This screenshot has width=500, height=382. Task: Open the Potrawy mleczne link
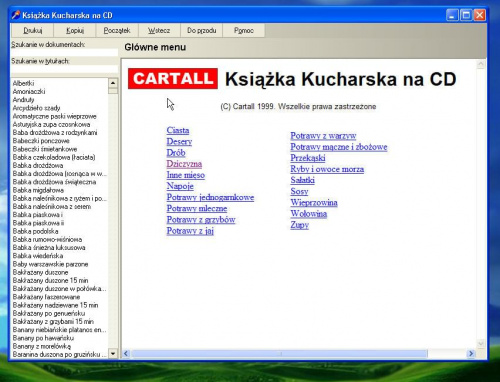point(197,208)
